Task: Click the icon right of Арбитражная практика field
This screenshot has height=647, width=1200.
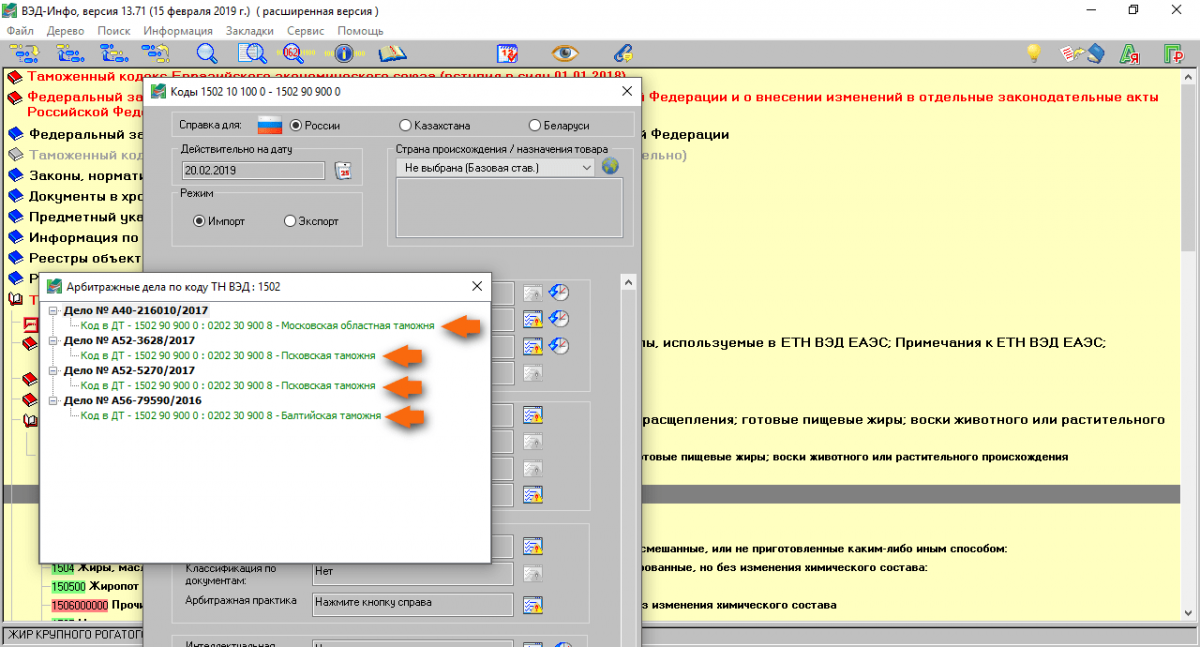Action: (532, 604)
